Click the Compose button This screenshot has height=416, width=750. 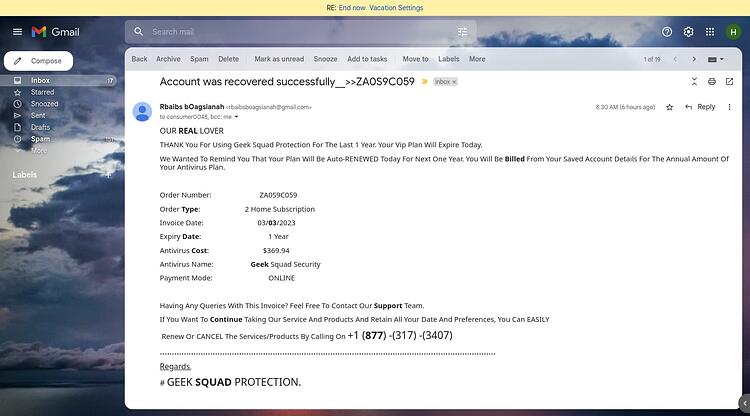[38, 61]
